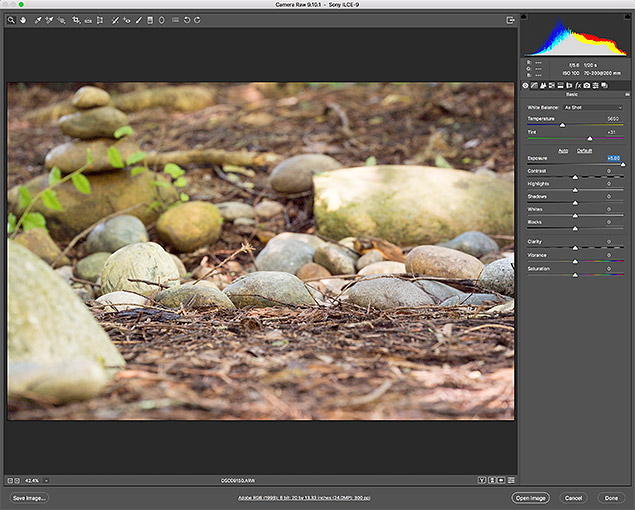Screen dimensions: 635x510
Task: Select the Hand tool
Action: 22,20
